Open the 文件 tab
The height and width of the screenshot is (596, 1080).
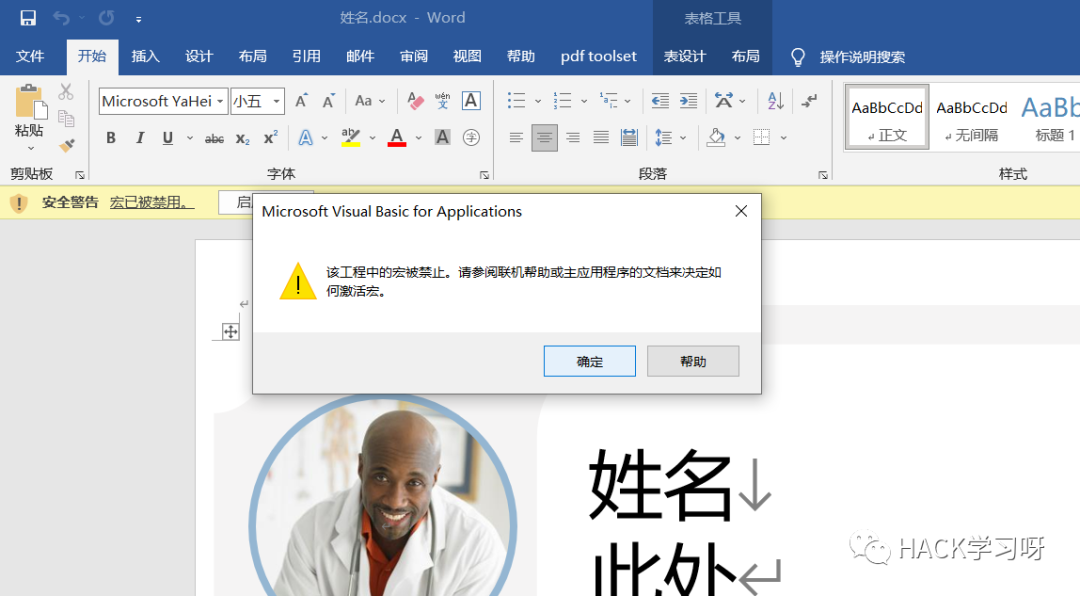tap(30, 56)
